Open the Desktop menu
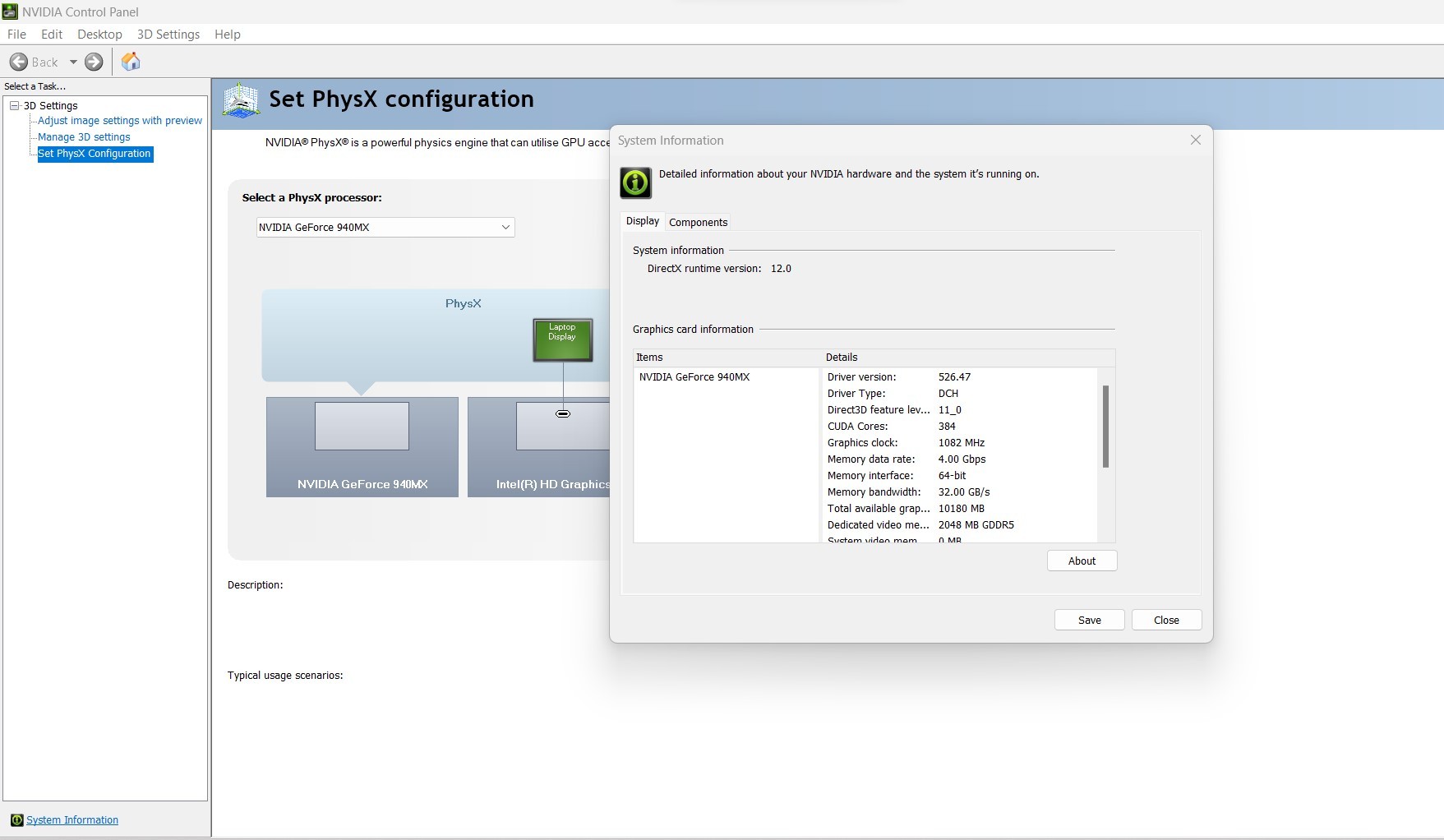Viewport: 1444px width, 840px height. coord(99,35)
